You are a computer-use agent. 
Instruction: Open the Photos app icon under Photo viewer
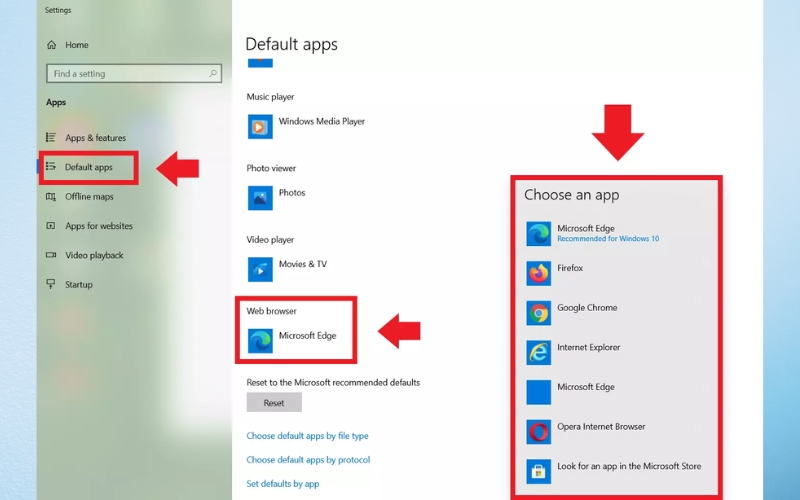[260, 198]
